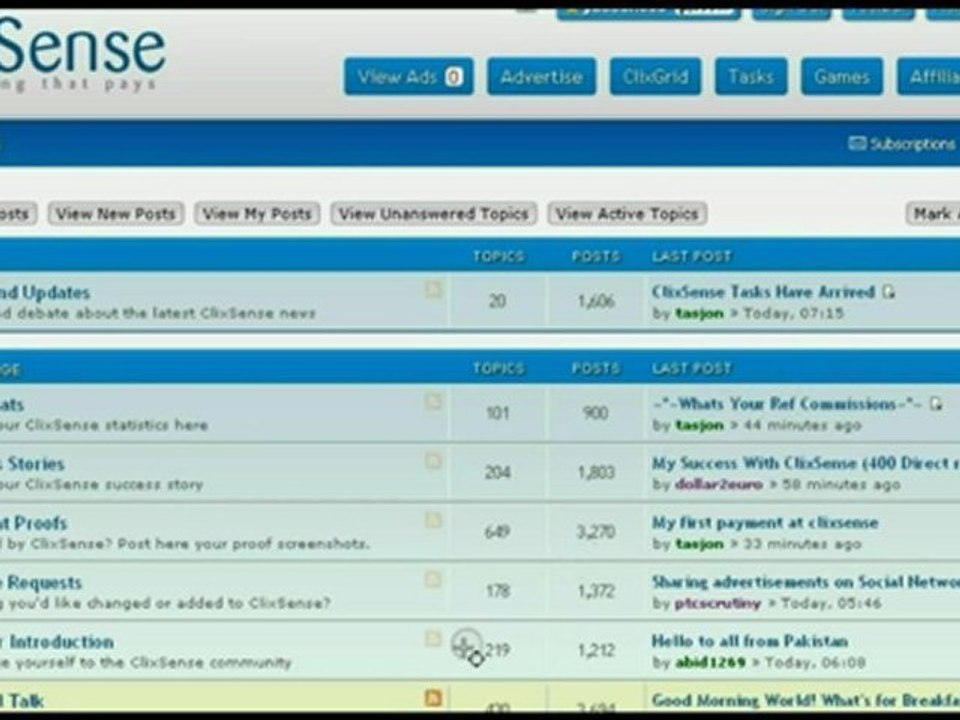The height and width of the screenshot is (720, 960).
Task: Click posts count 1,212
Action: pyautogui.click(x=596, y=650)
